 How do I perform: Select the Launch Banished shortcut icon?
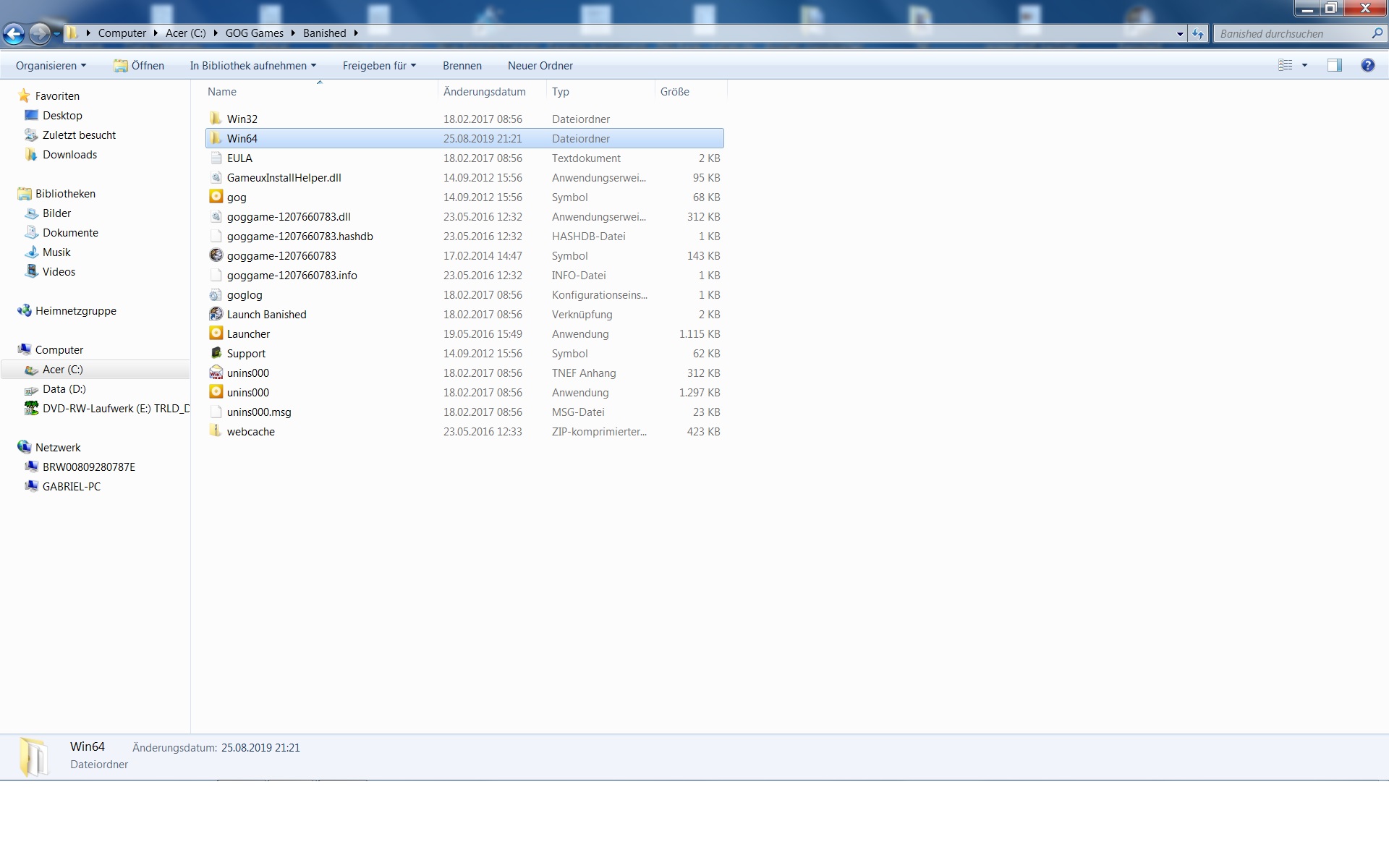(216, 314)
